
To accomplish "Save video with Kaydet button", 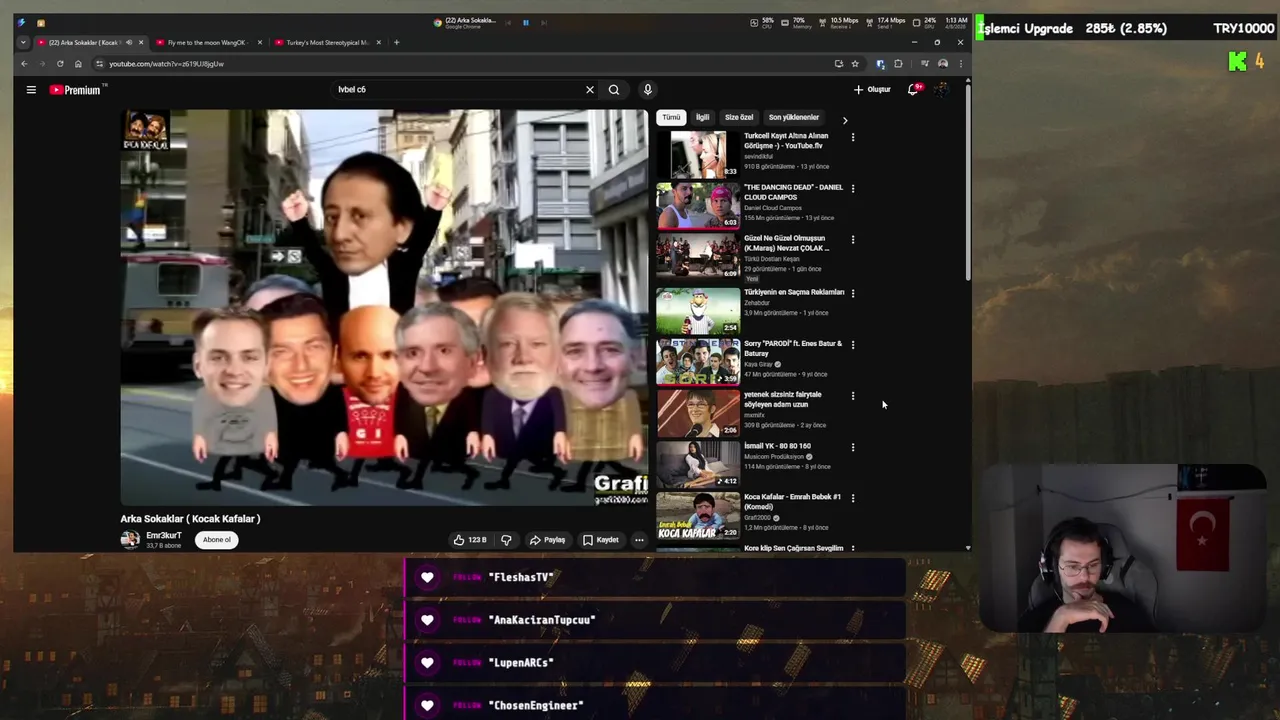I will coord(601,540).
